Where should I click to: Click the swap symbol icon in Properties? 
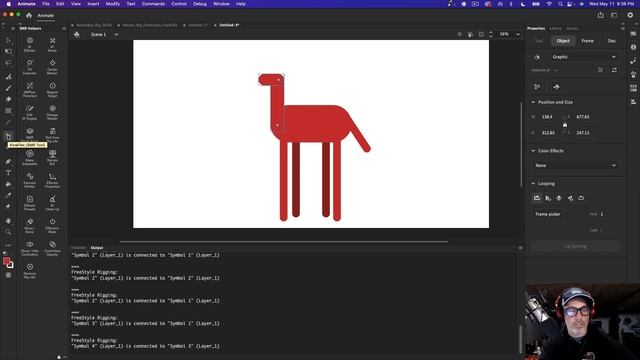[614, 70]
